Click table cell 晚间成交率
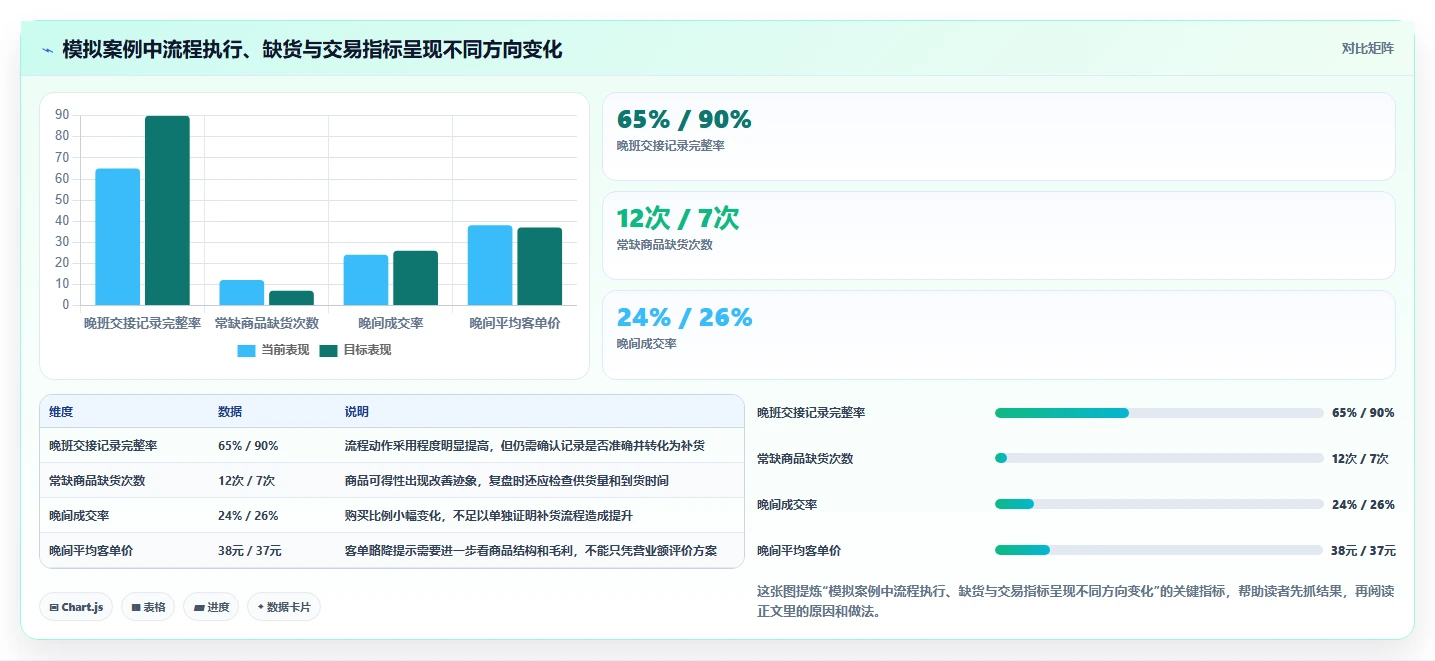The image size is (1435, 661). pos(79,516)
